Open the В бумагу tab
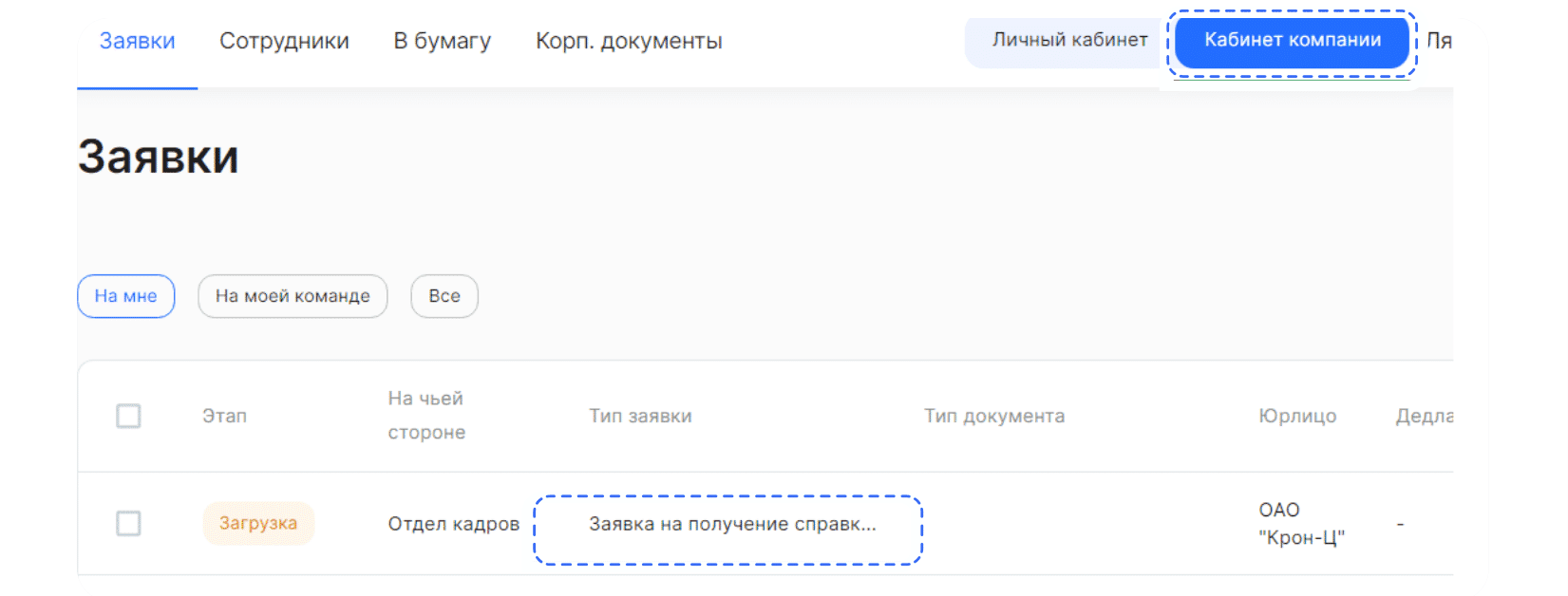Screen dimensions: 1568x596 click(443, 42)
